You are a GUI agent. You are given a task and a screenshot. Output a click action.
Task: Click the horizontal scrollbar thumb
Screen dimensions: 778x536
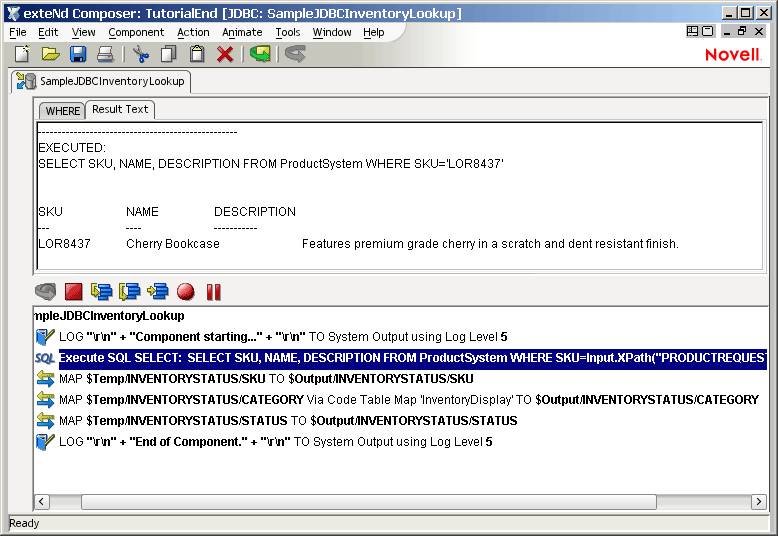pyautogui.click(x=369, y=502)
